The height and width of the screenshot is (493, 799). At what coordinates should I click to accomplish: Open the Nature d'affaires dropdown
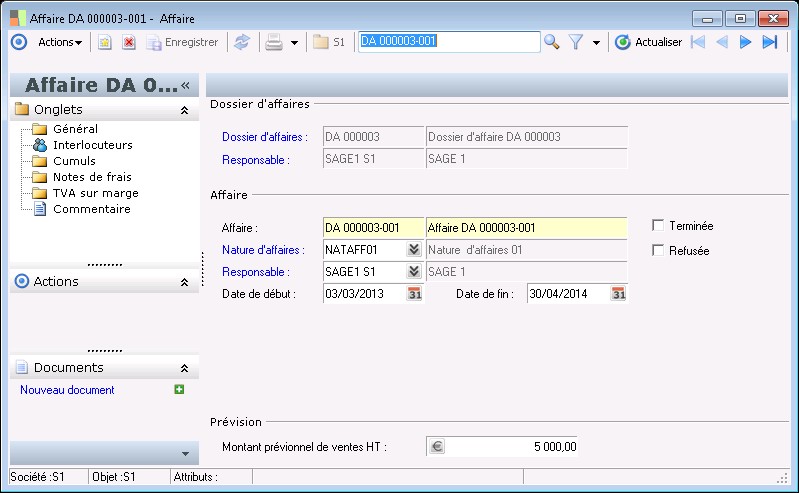click(x=413, y=250)
